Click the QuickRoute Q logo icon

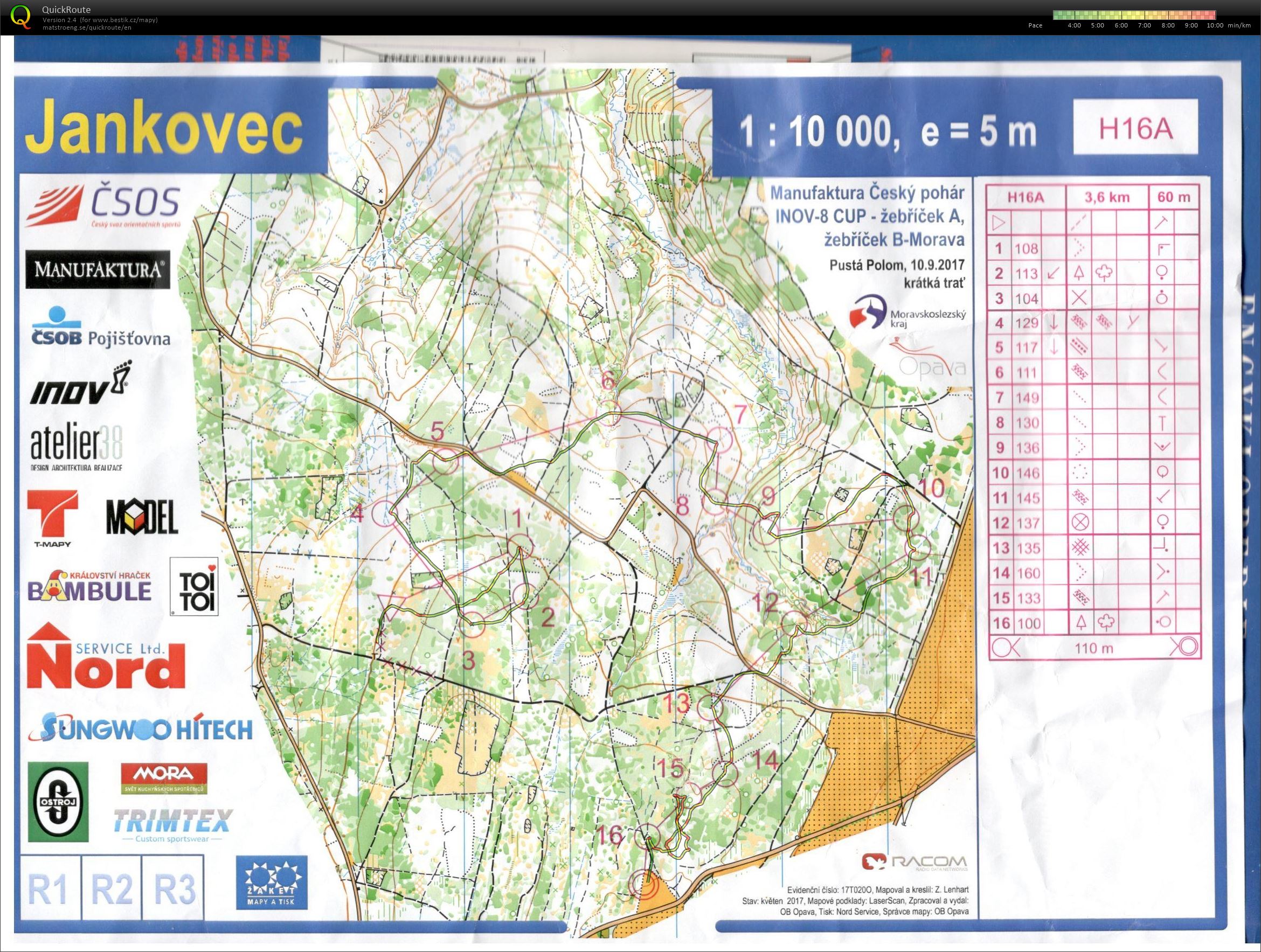point(20,16)
